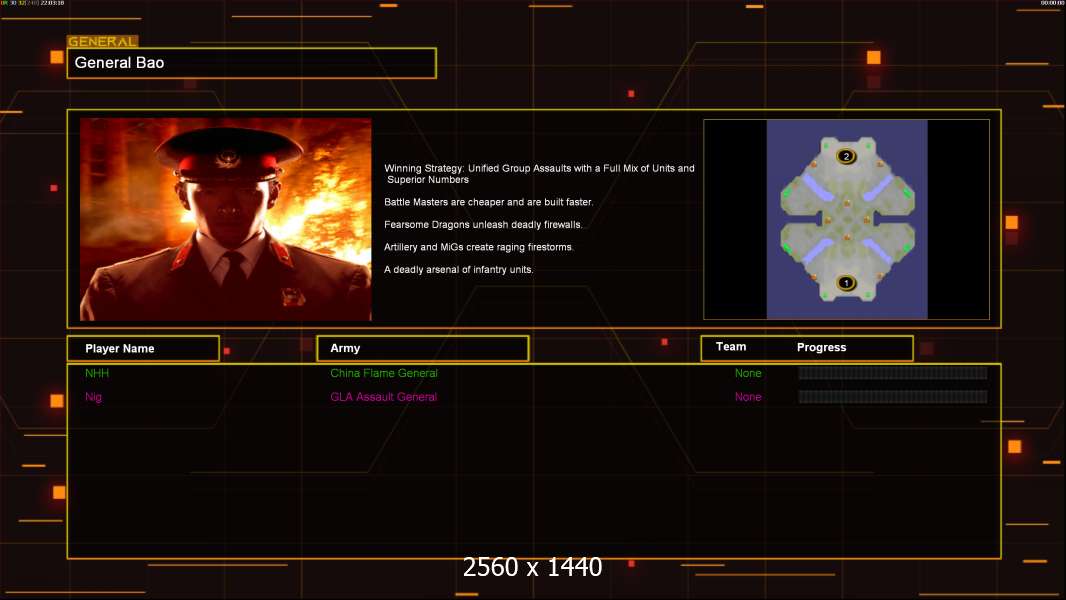This screenshot has width=1066, height=600.
Task: Click Fearsome Dragons firewalls line
Action: tap(483, 224)
